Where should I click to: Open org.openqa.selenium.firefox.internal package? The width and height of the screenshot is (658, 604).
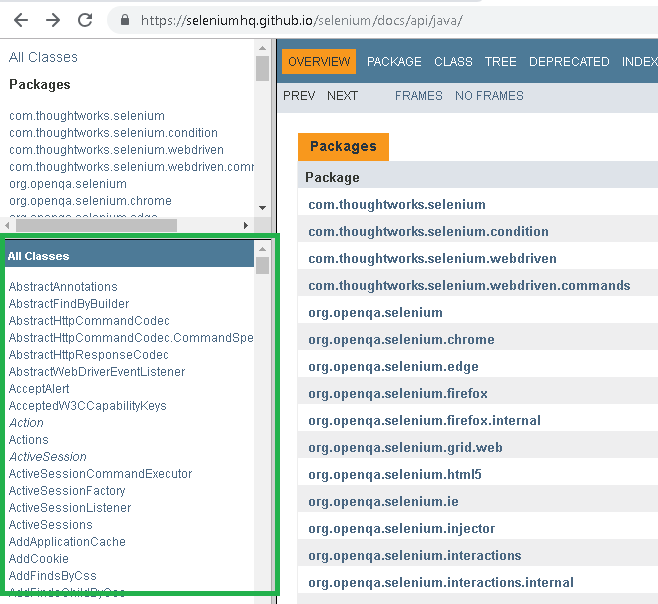point(424,420)
